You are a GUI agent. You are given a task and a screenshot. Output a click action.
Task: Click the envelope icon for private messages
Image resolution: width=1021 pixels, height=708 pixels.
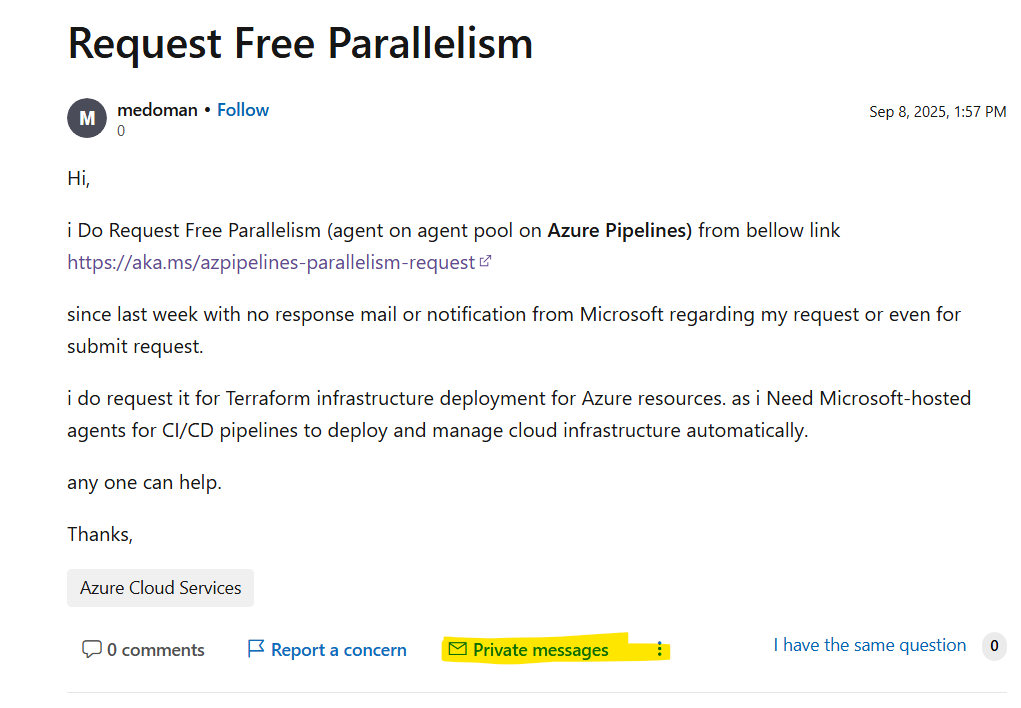point(458,650)
